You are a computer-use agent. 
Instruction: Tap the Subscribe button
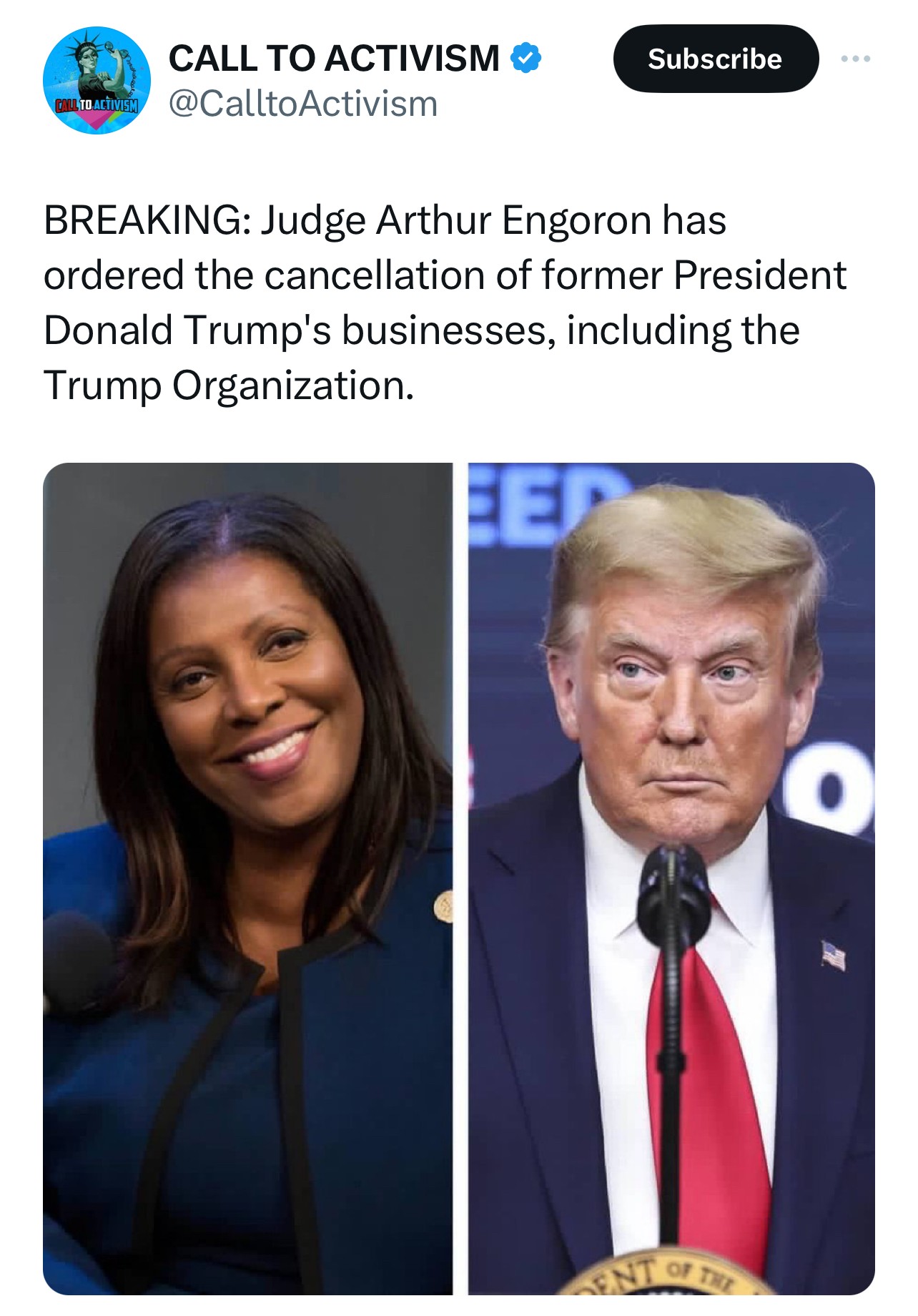[x=716, y=59]
